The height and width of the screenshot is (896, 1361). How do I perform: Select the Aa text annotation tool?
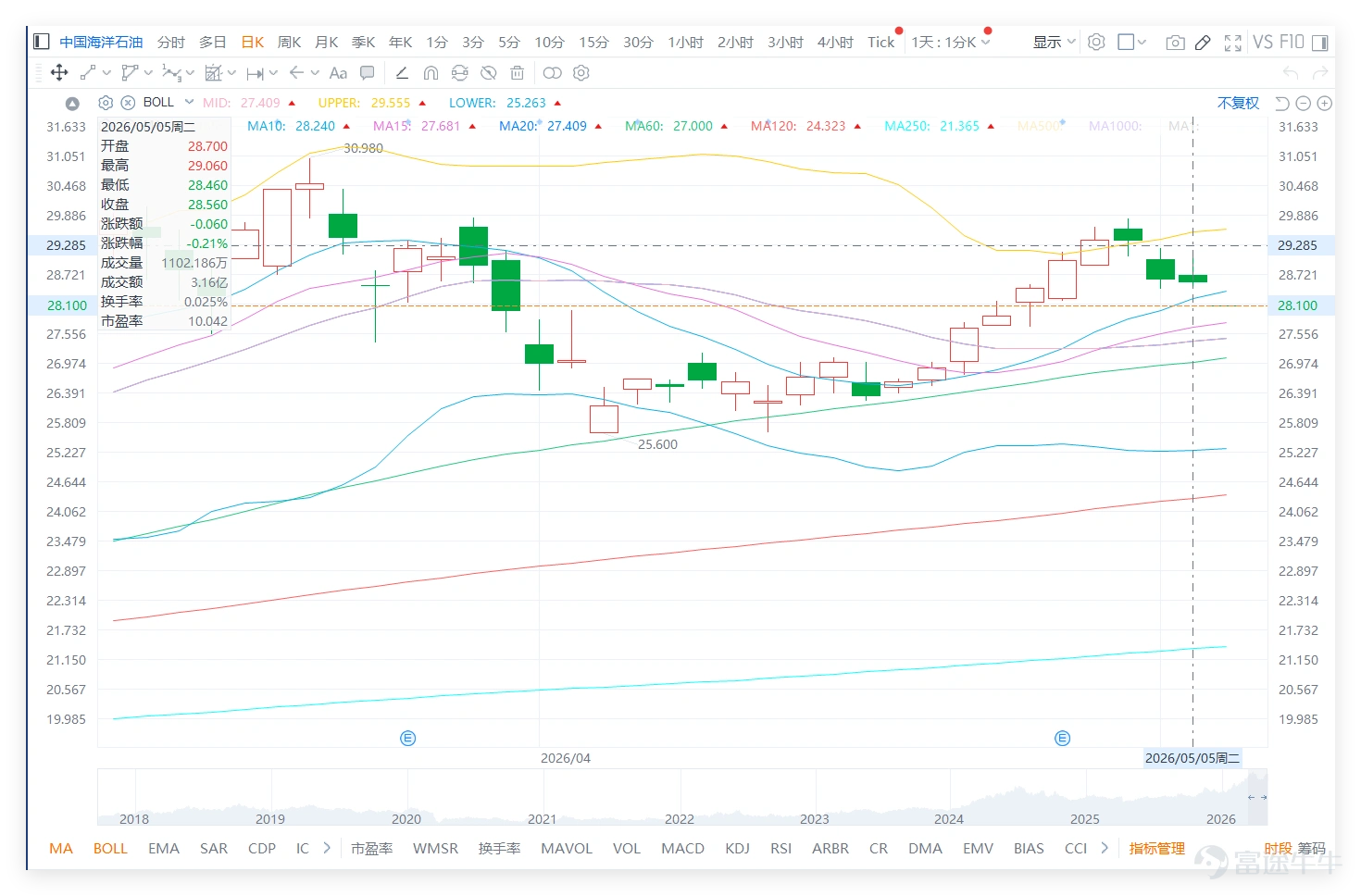pyautogui.click(x=338, y=73)
